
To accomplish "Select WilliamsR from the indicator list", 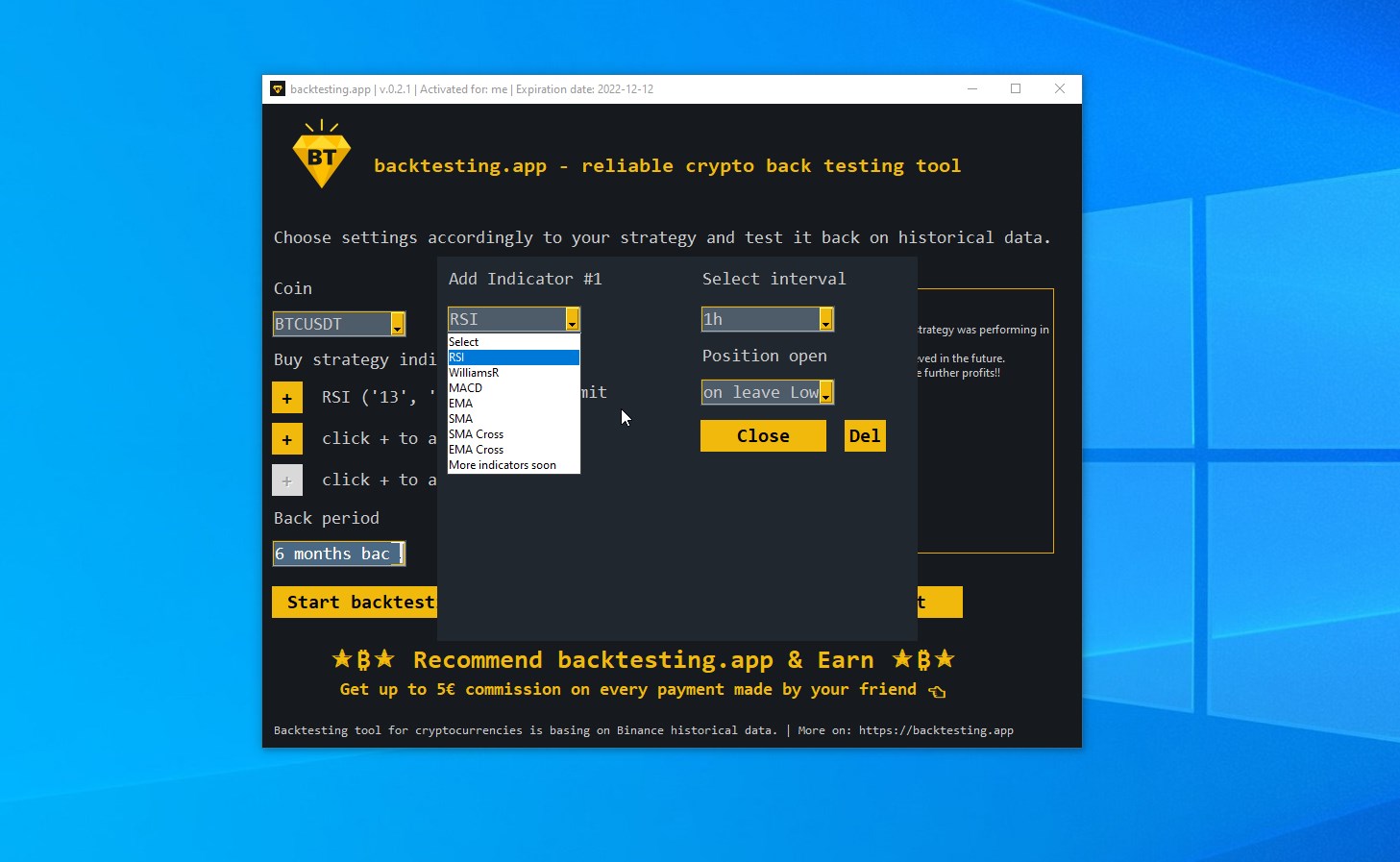I will [x=514, y=373].
